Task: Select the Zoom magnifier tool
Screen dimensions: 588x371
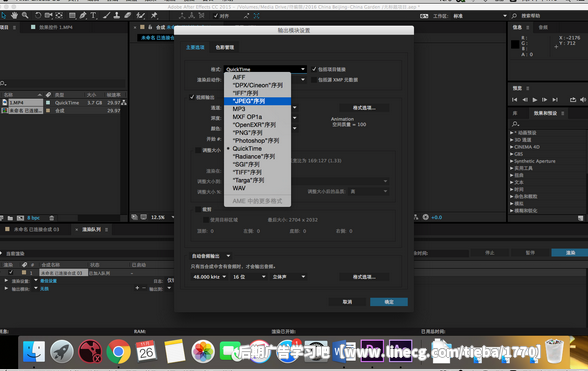Action: [25, 15]
